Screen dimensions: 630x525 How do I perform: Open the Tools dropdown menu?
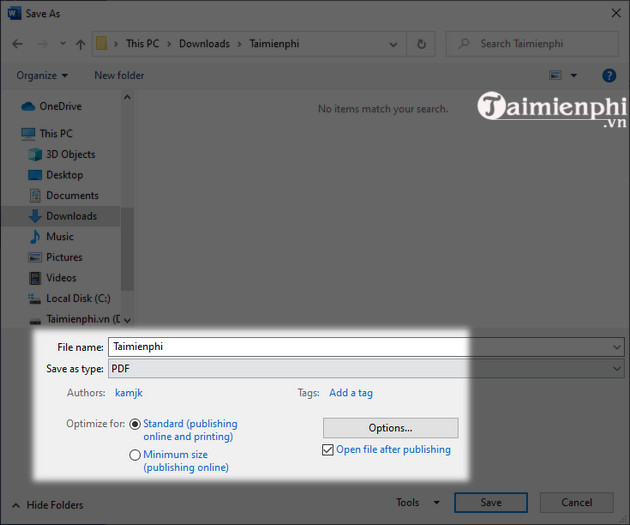tap(417, 503)
